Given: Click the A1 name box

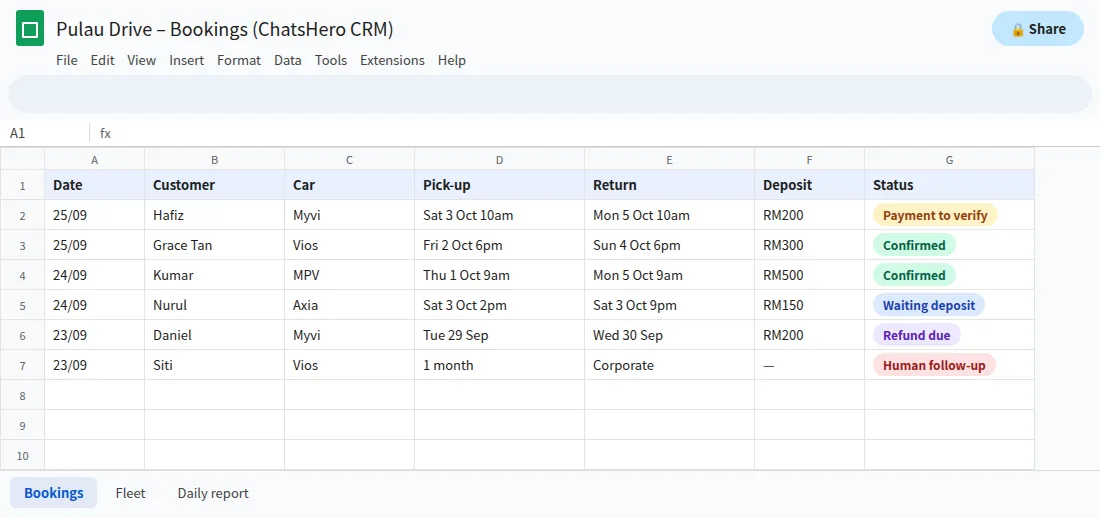Looking at the screenshot, I should (x=45, y=133).
